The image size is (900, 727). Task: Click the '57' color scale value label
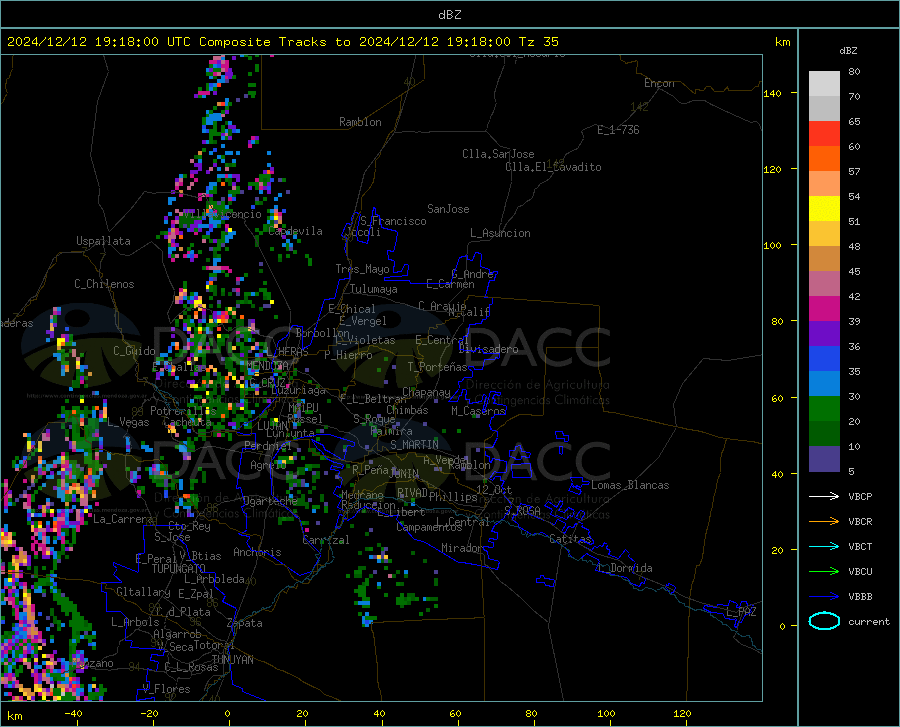(x=854, y=172)
